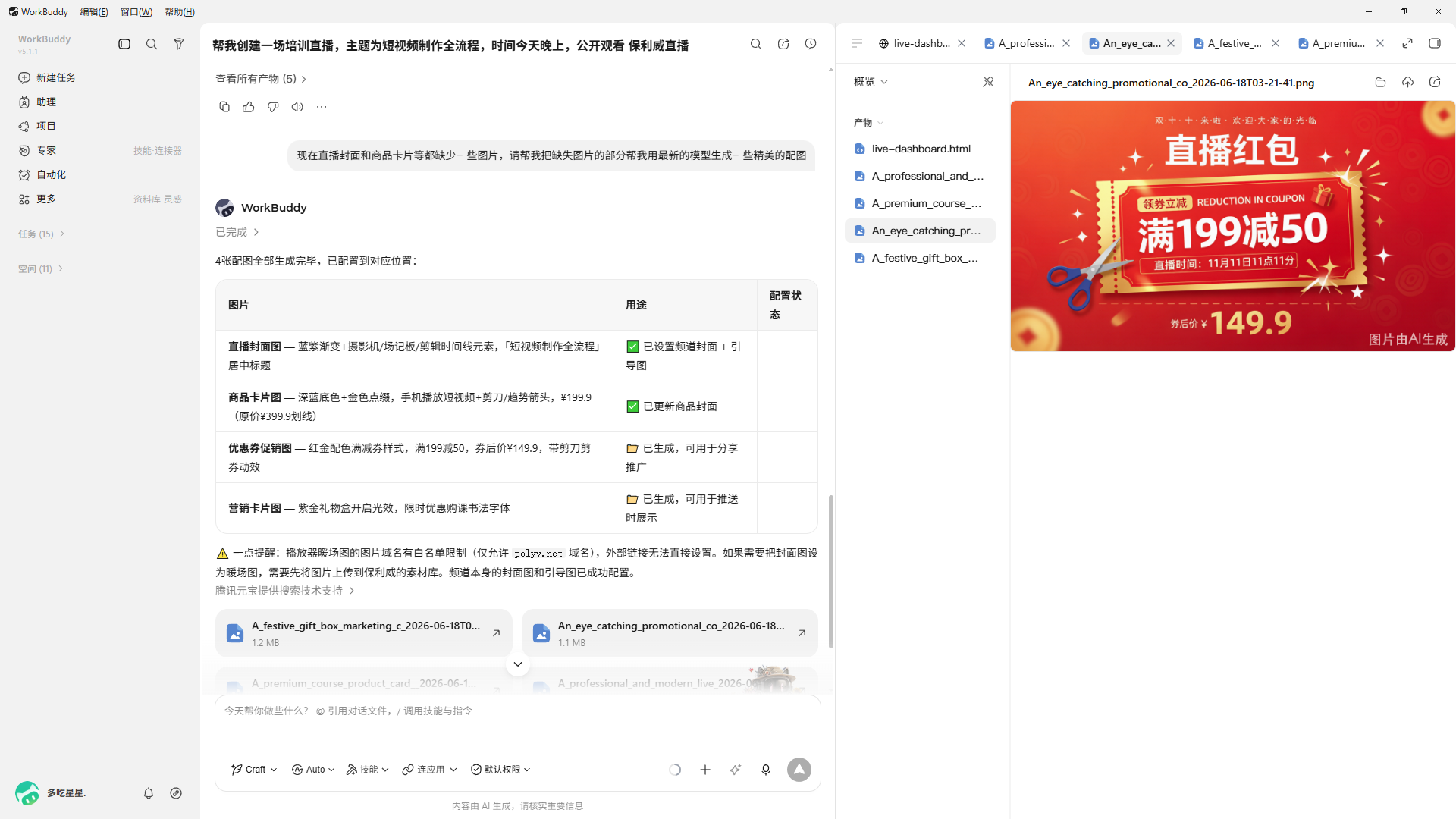Open the 连应用 connect apps dropdown

[x=430, y=770]
